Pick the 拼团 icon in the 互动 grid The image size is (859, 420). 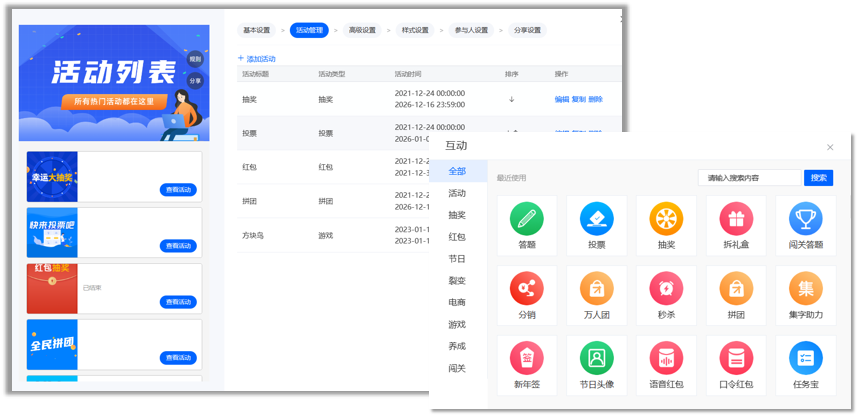pos(736,289)
